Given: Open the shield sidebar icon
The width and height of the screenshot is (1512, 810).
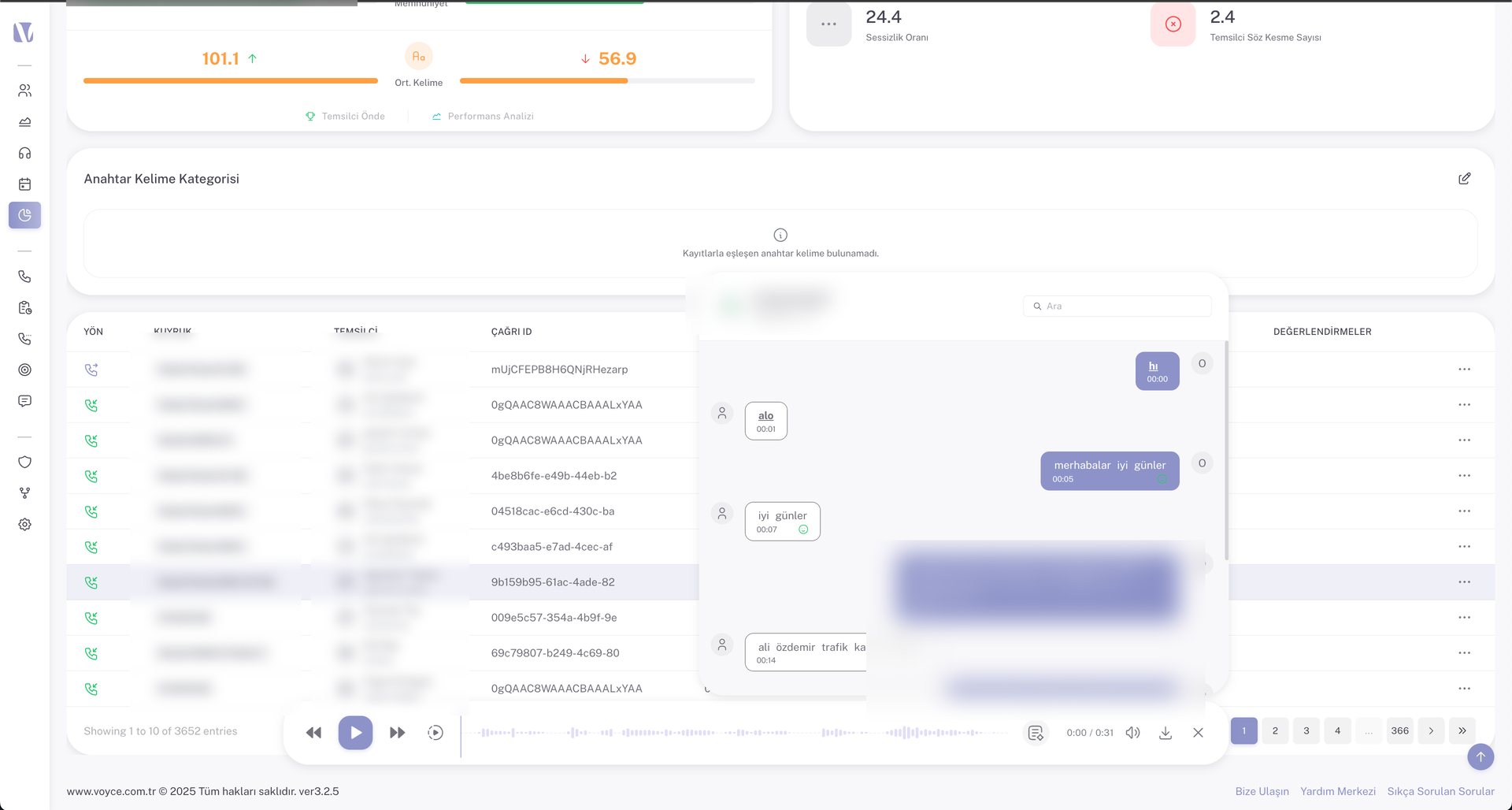Looking at the screenshot, I should point(24,463).
